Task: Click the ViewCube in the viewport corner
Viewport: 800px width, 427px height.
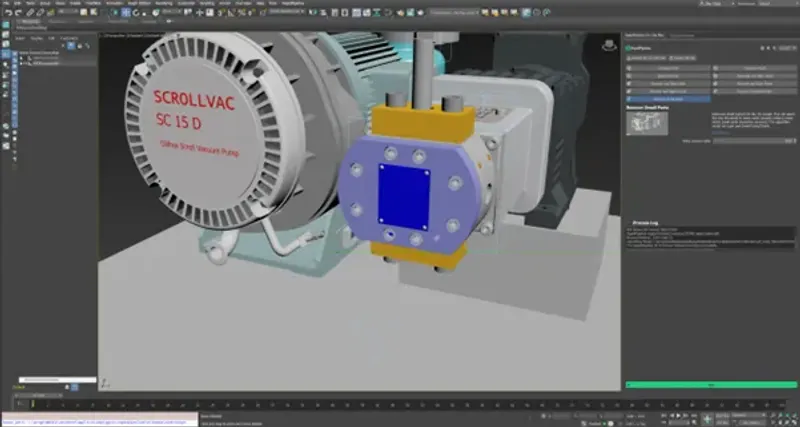Action: tap(609, 45)
